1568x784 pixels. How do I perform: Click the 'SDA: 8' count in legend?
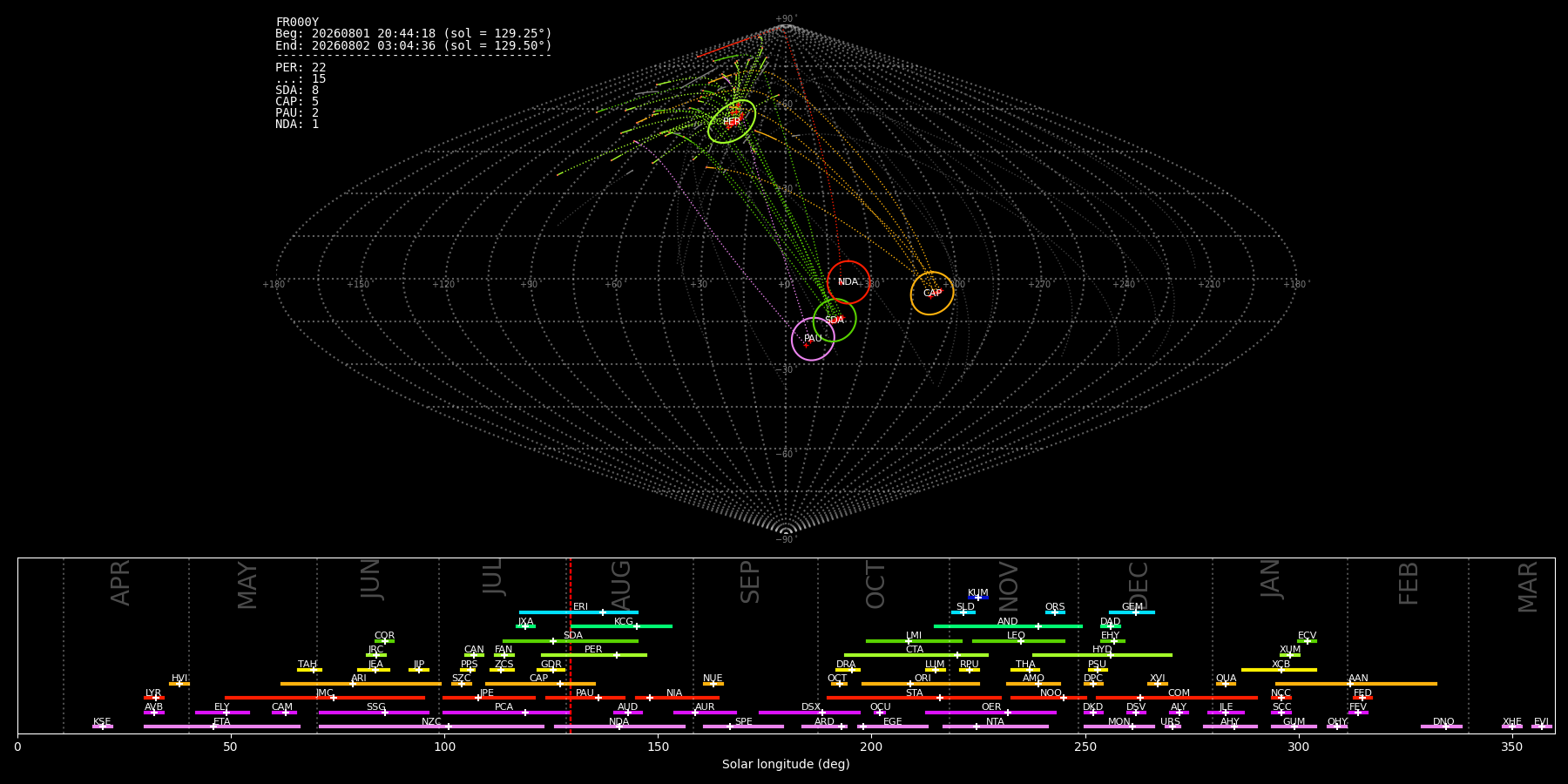[x=297, y=91]
